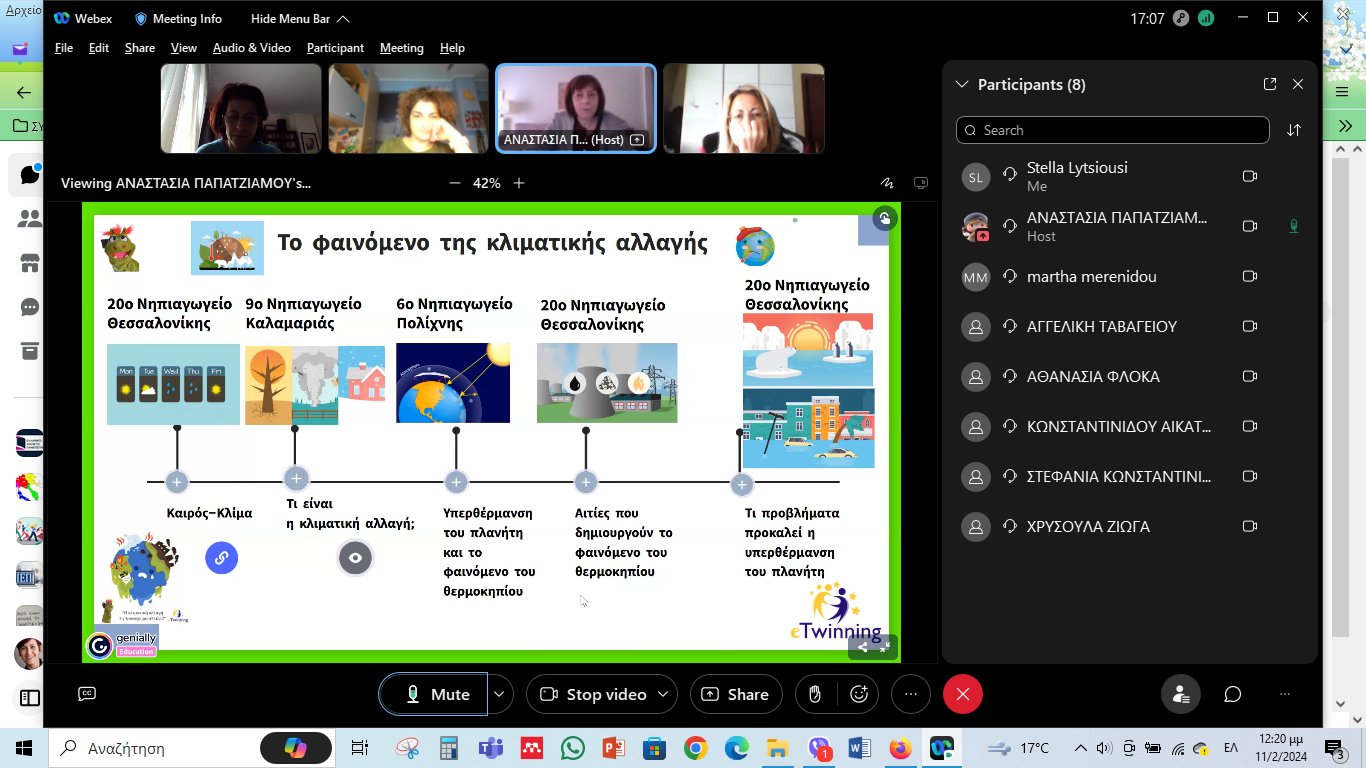Viewport: 1366px width, 768px height.
Task: Open the Audio & Video menu
Action: pyautogui.click(x=251, y=48)
